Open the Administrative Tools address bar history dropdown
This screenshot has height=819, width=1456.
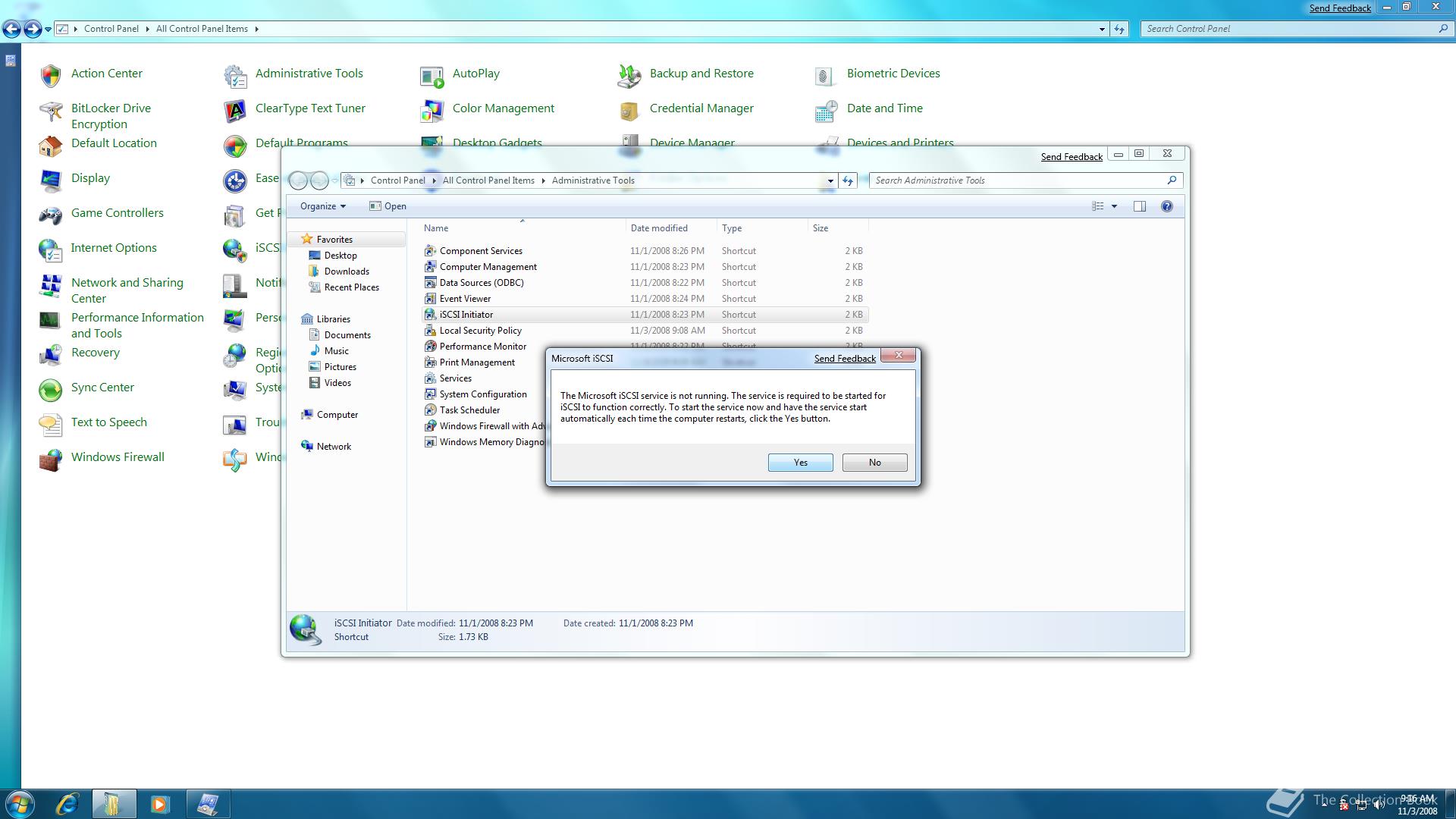pos(830,180)
